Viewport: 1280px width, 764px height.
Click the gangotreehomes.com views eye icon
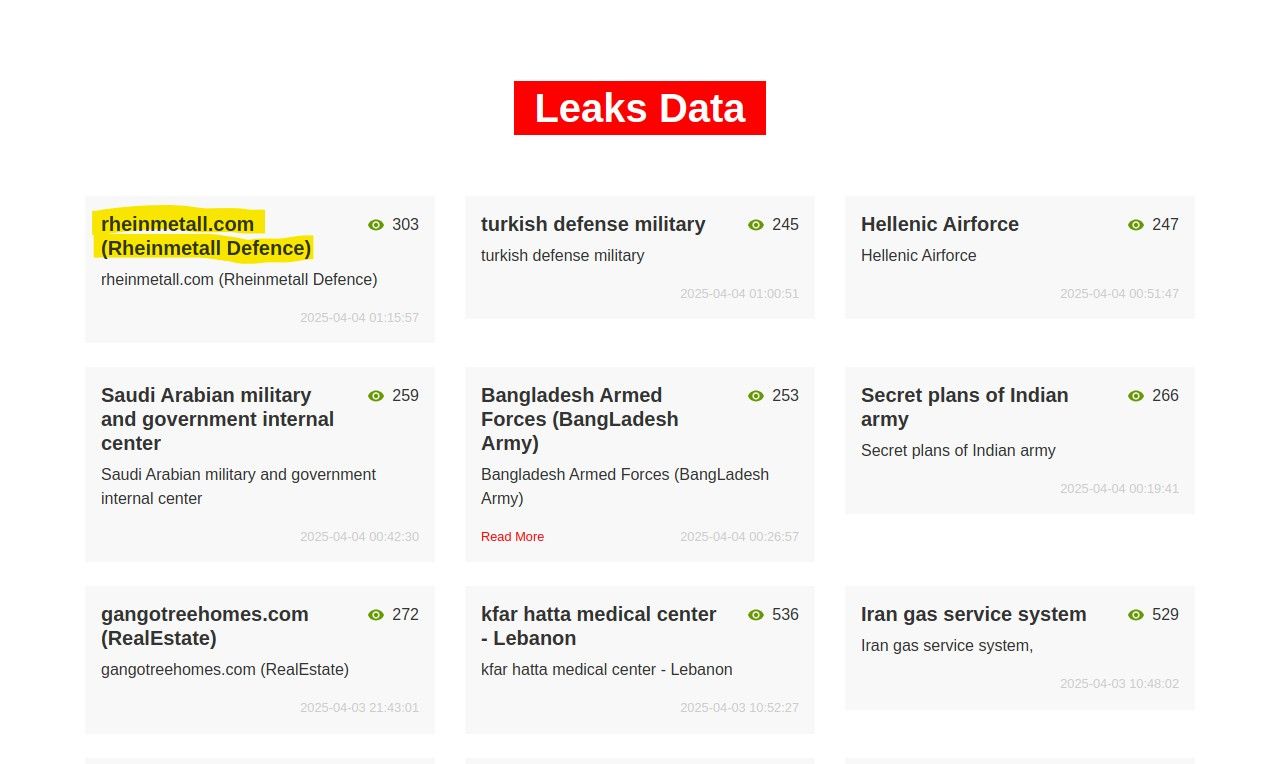(376, 615)
